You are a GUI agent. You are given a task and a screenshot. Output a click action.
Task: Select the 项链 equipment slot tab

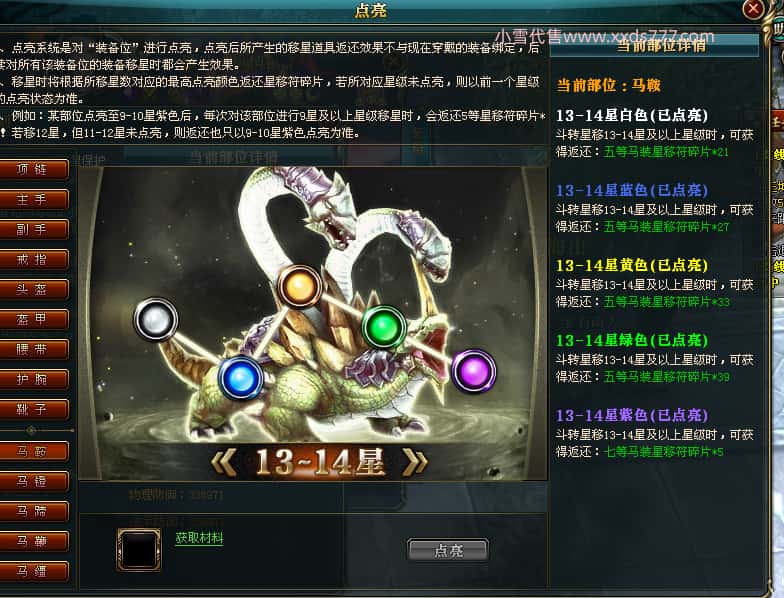click(x=32, y=170)
